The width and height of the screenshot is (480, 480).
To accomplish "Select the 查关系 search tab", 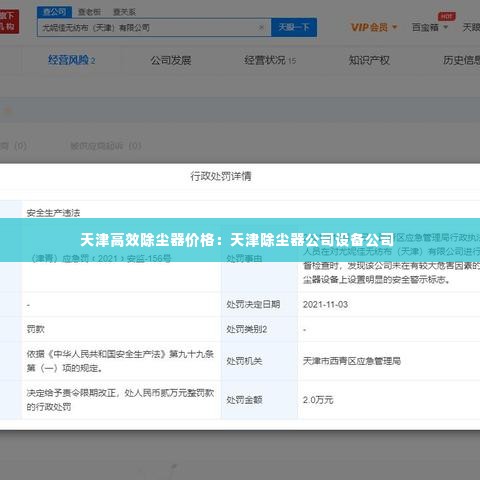I will click(x=124, y=12).
